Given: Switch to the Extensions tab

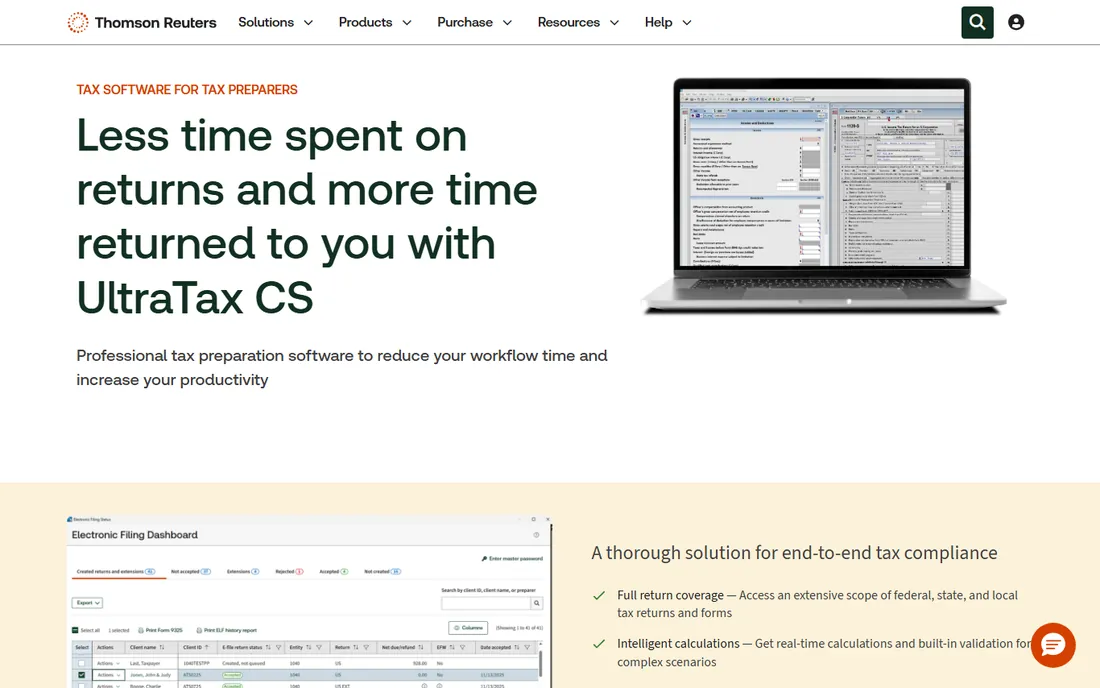Looking at the screenshot, I should [x=243, y=572].
